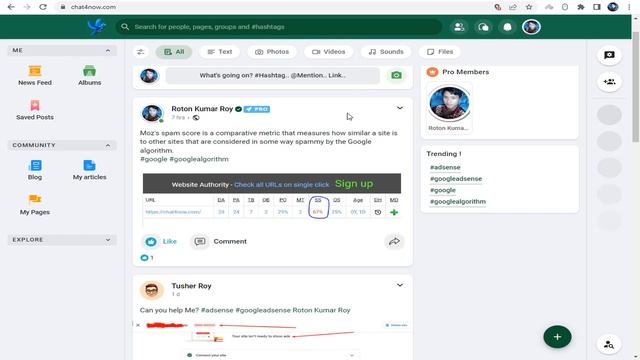The height and width of the screenshot is (360, 640).
Task: Share Roton Kumar Roy's post
Action: [394, 241]
